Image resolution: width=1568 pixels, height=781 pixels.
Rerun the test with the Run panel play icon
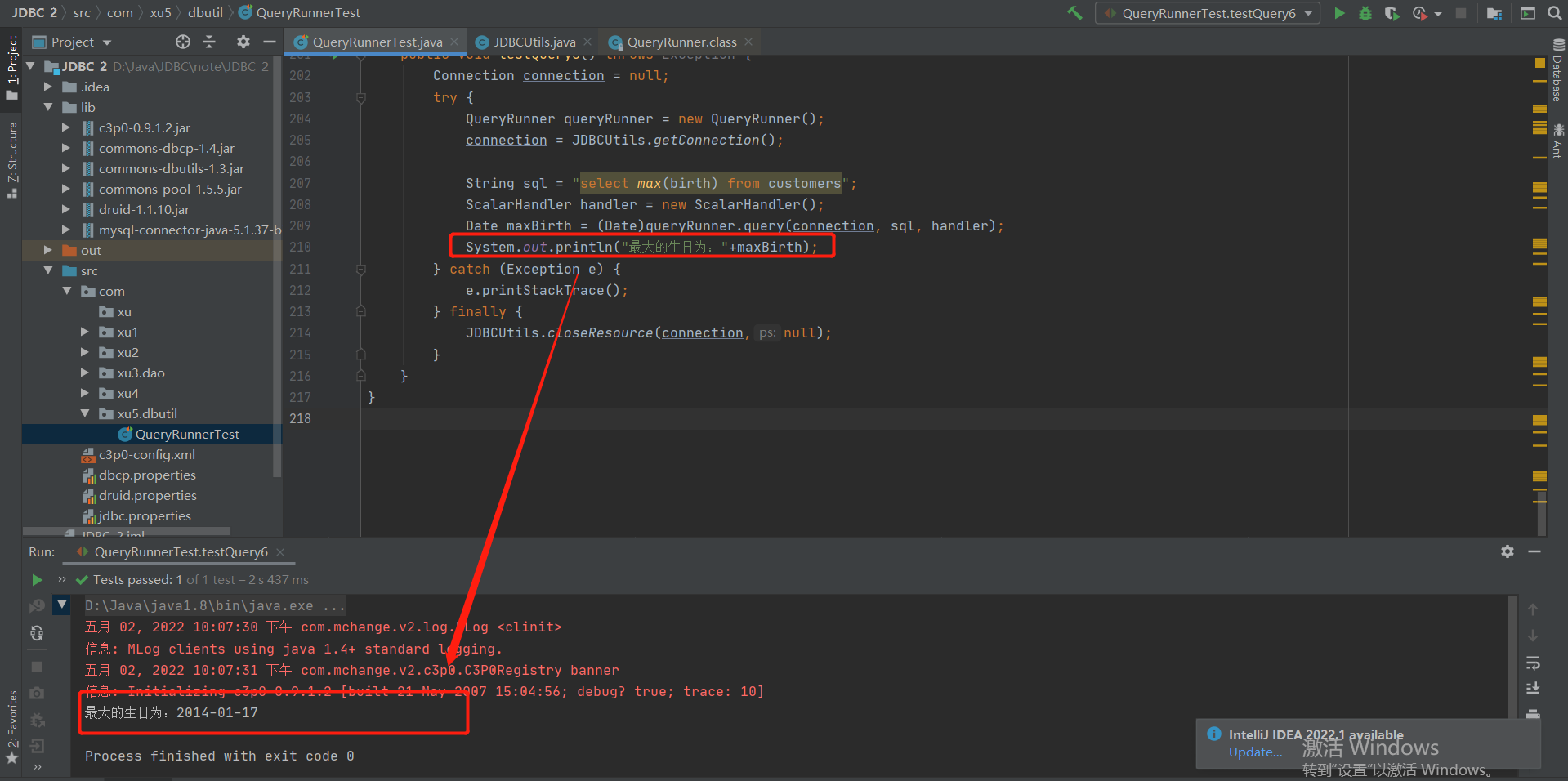(x=37, y=580)
